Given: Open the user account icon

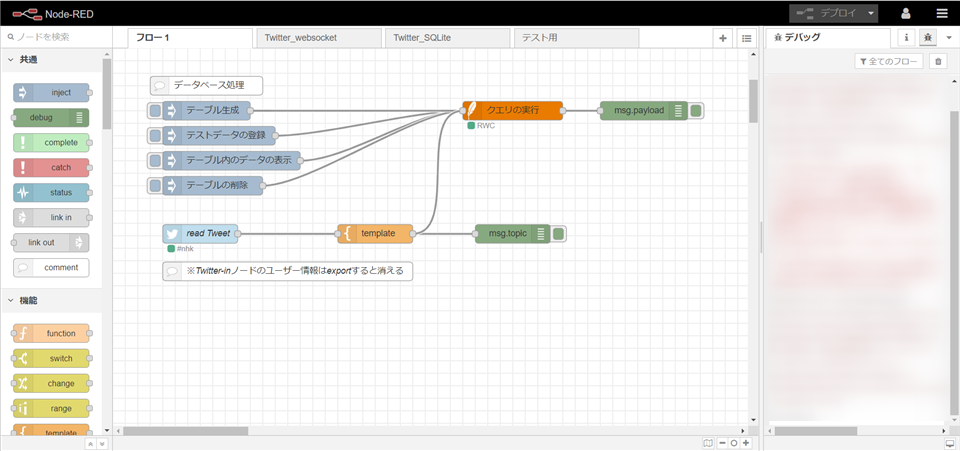Looking at the screenshot, I should coord(906,13).
